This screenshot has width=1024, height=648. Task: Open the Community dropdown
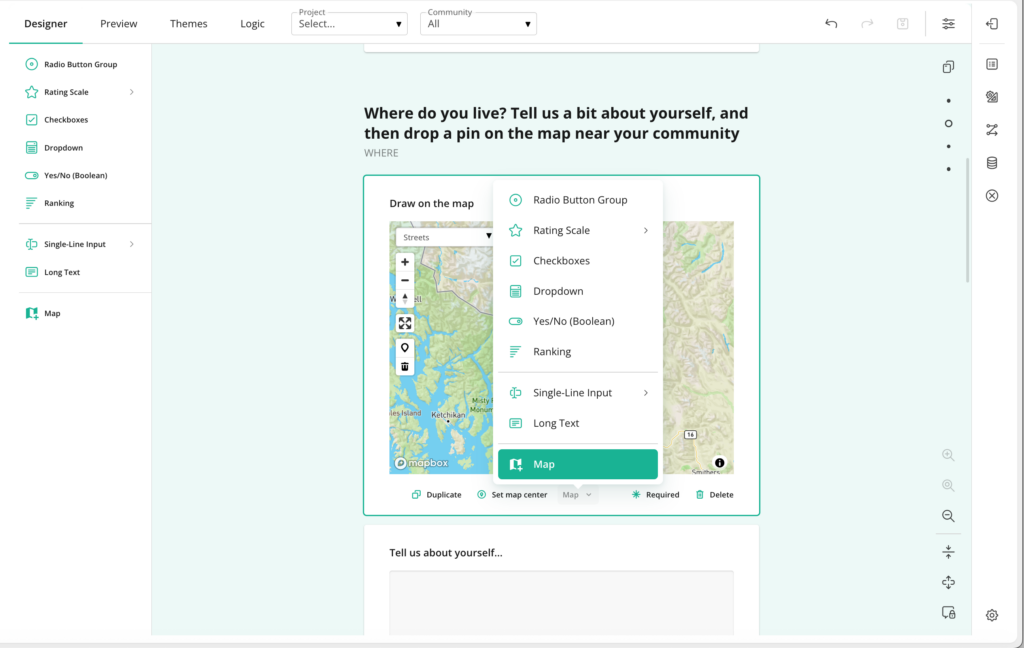point(479,24)
